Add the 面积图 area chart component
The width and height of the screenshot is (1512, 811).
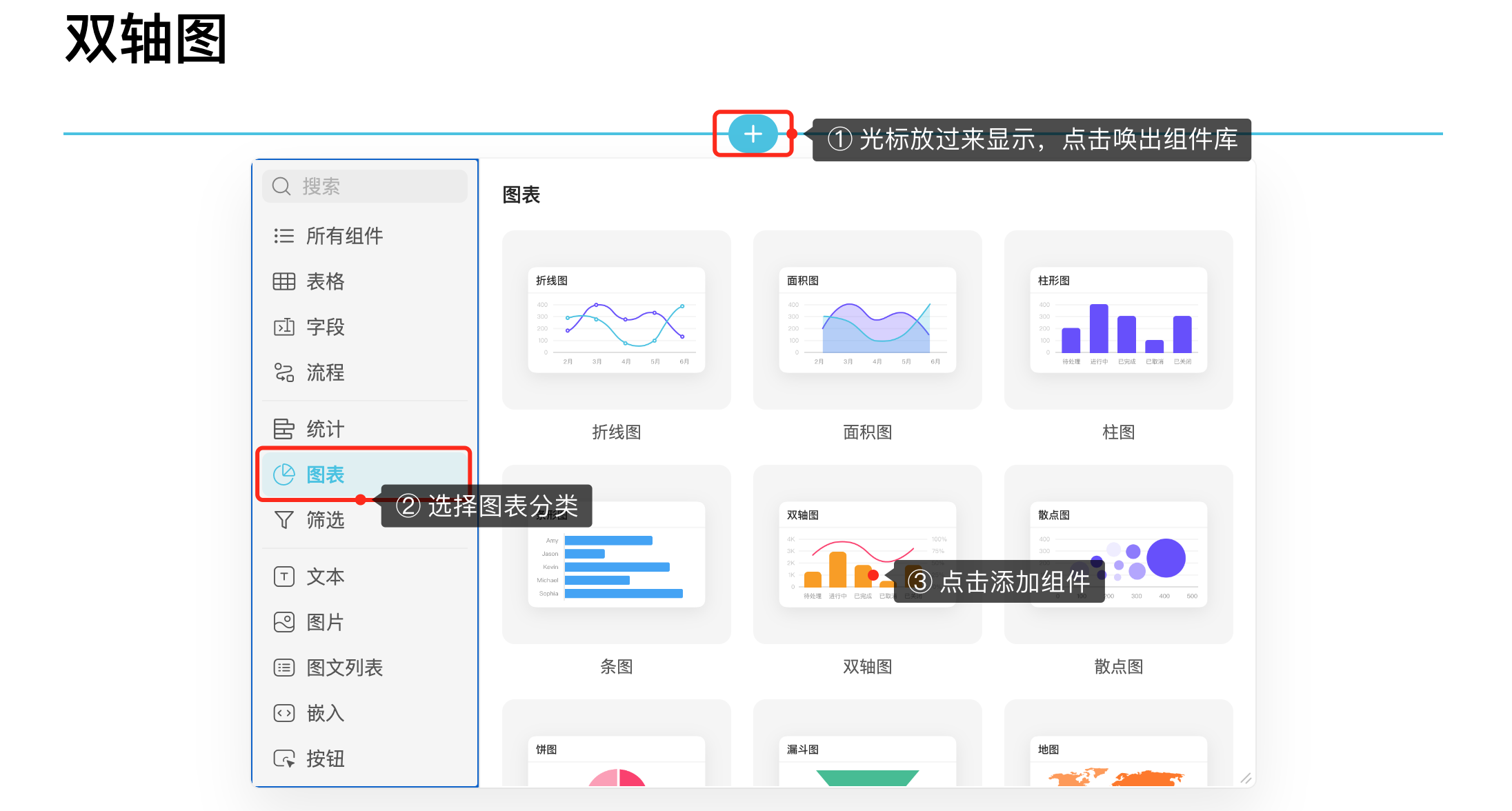(x=868, y=320)
